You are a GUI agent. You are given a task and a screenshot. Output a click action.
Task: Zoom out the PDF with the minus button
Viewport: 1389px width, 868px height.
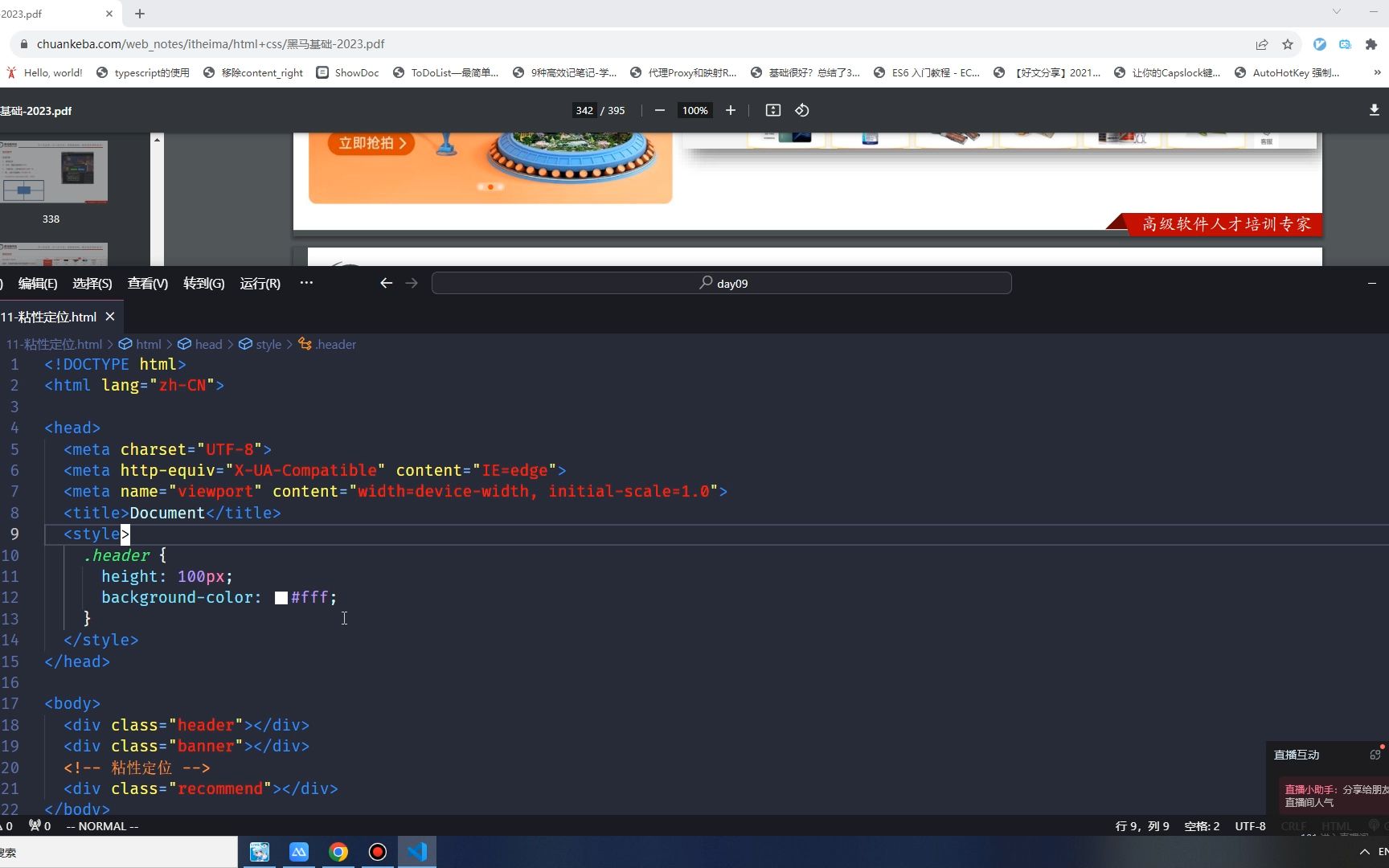pyautogui.click(x=660, y=111)
